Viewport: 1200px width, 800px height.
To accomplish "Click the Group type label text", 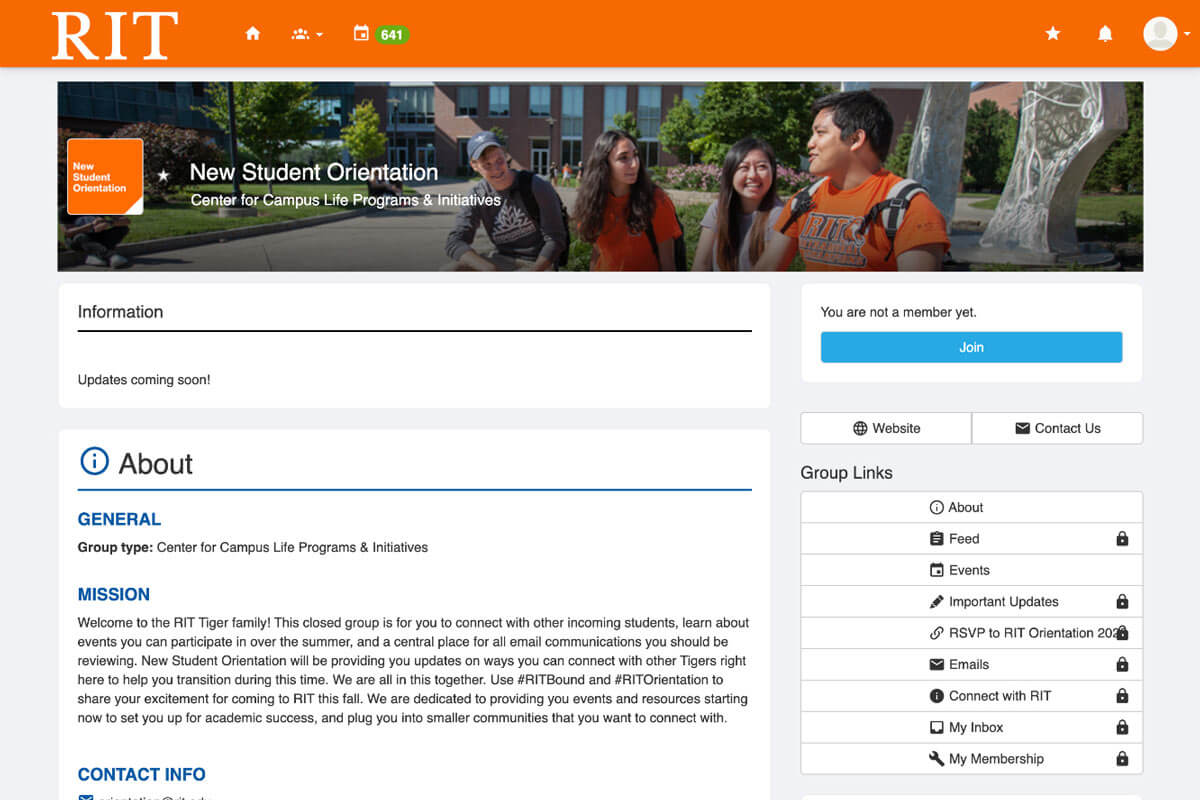I will [x=115, y=547].
